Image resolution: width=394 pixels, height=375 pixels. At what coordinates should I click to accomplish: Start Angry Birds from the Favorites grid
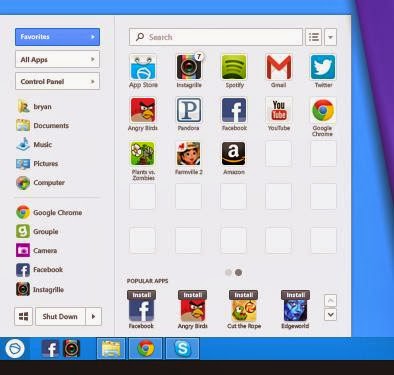tap(143, 110)
